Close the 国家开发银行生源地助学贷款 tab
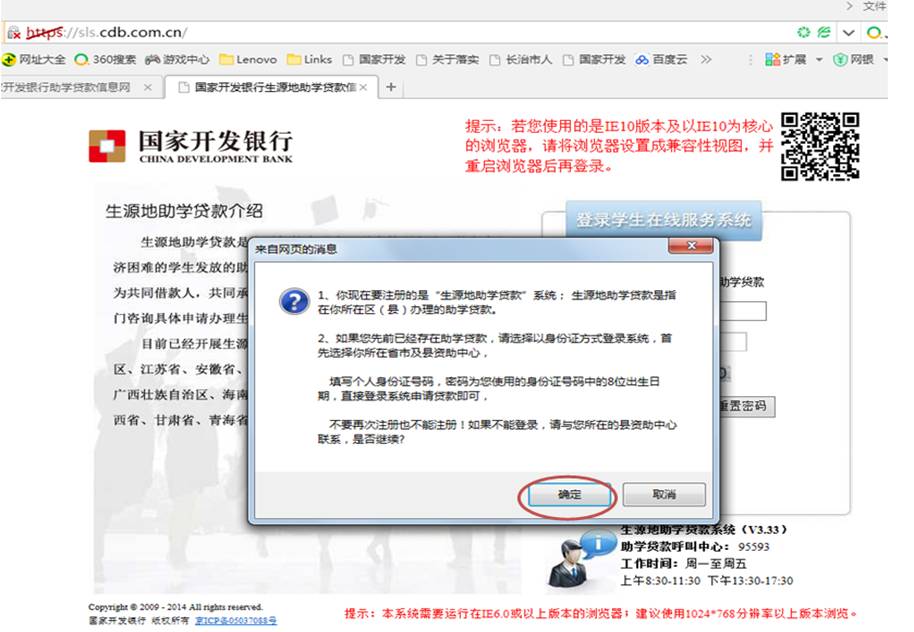Viewport: 914px width, 632px height. click(363, 87)
